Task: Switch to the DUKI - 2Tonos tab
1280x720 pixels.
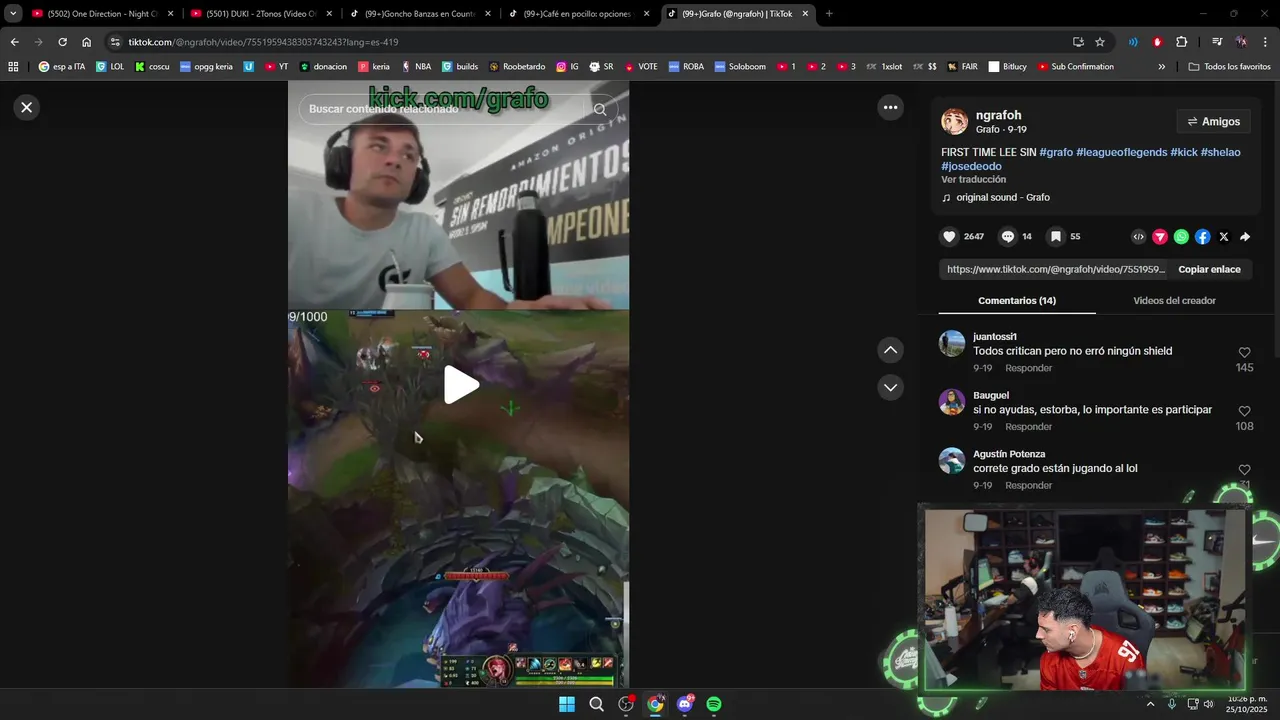Action: click(260, 14)
